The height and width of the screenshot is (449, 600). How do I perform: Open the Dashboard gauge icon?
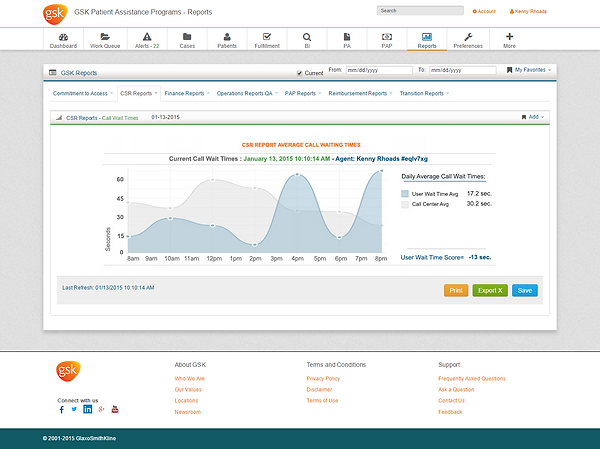[x=63, y=37]
